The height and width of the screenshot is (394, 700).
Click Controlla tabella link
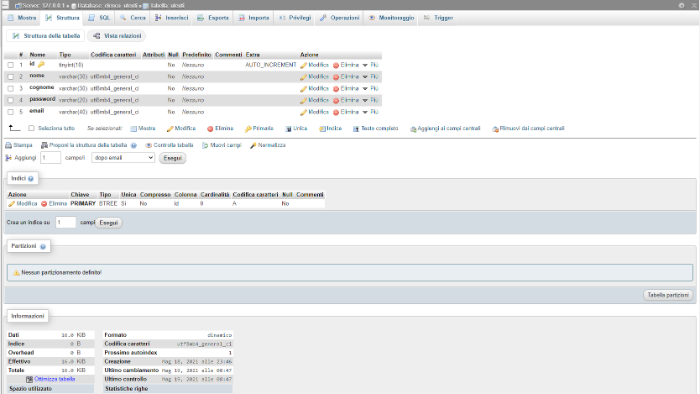(x=170, y=145)
